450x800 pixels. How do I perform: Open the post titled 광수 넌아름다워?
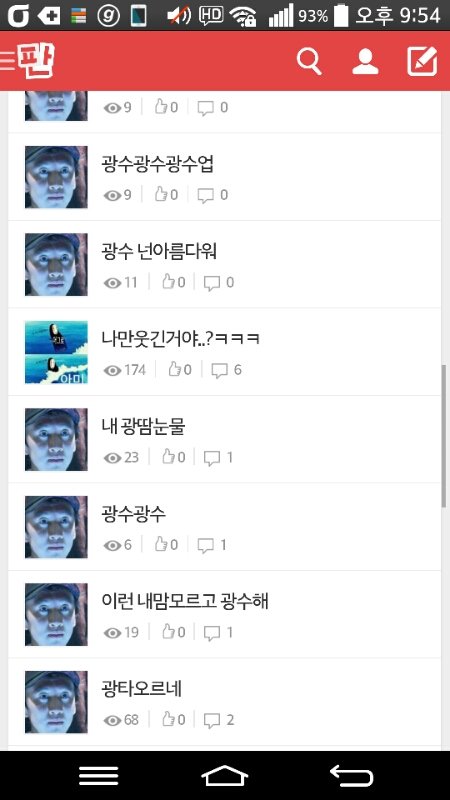159,252
